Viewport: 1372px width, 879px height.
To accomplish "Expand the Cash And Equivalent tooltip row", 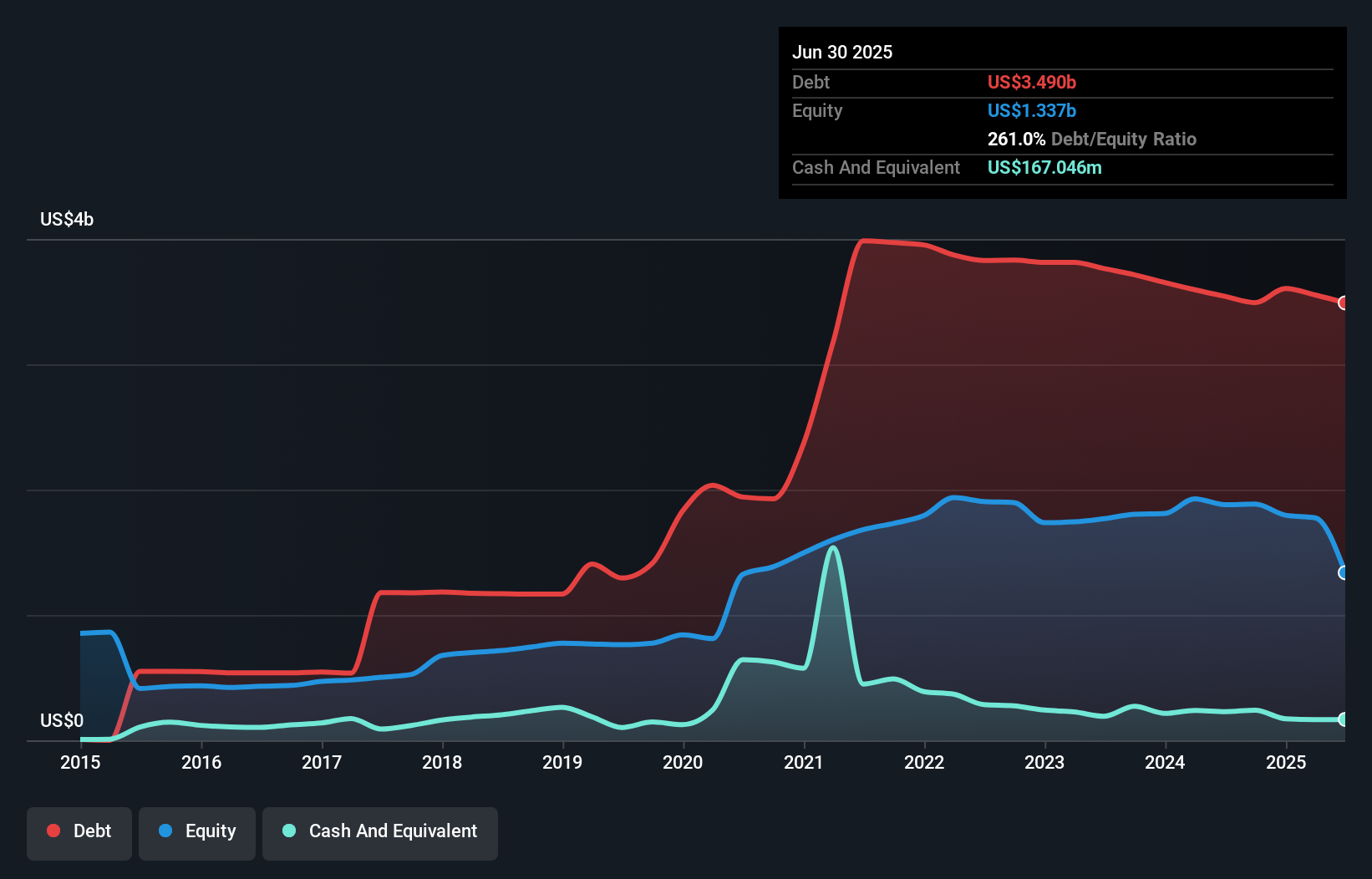I will click(876, 167).
